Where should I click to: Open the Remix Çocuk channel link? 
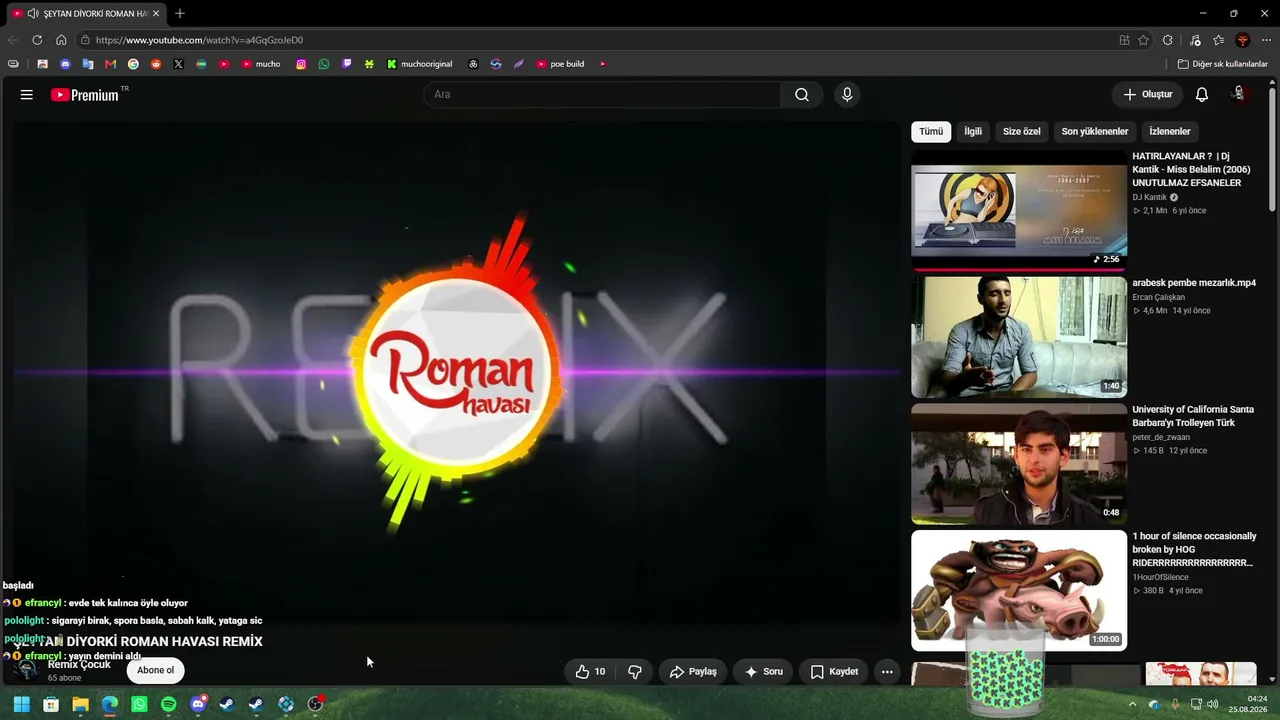tap(79, 664)
